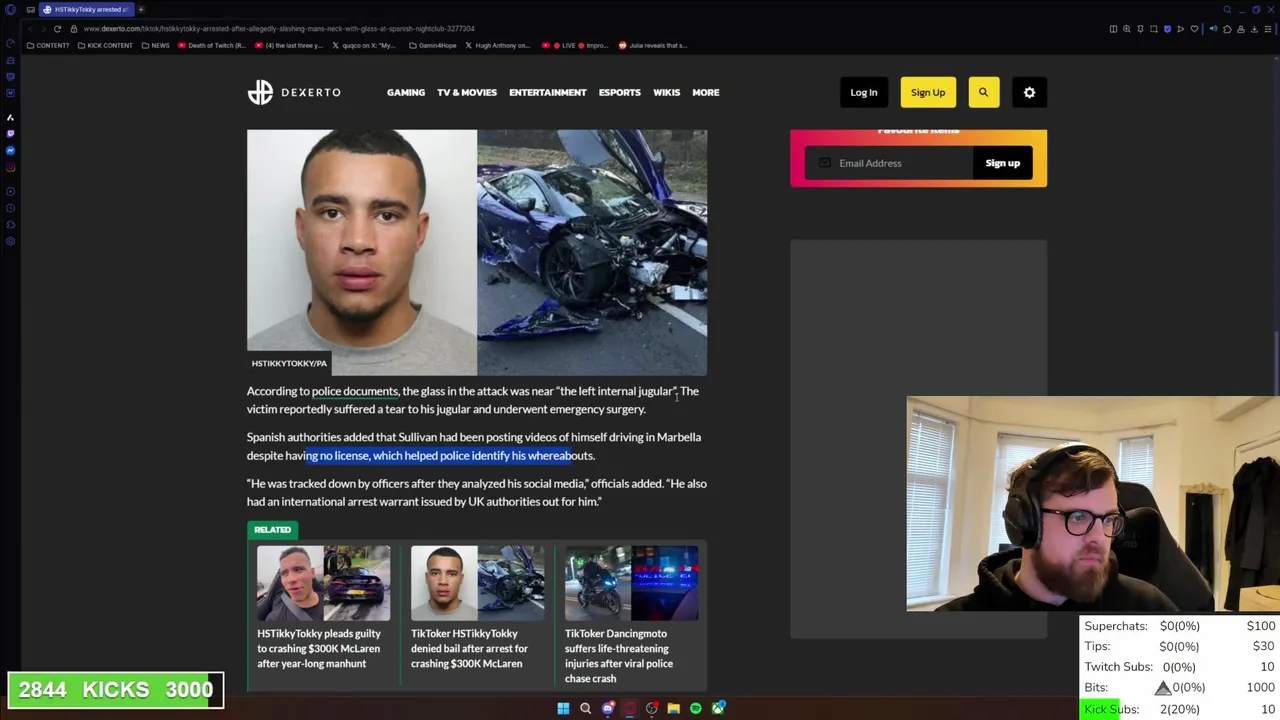Click the Log In button
This screenshot has width=1280, height=720.
click(x=864, y=92)
